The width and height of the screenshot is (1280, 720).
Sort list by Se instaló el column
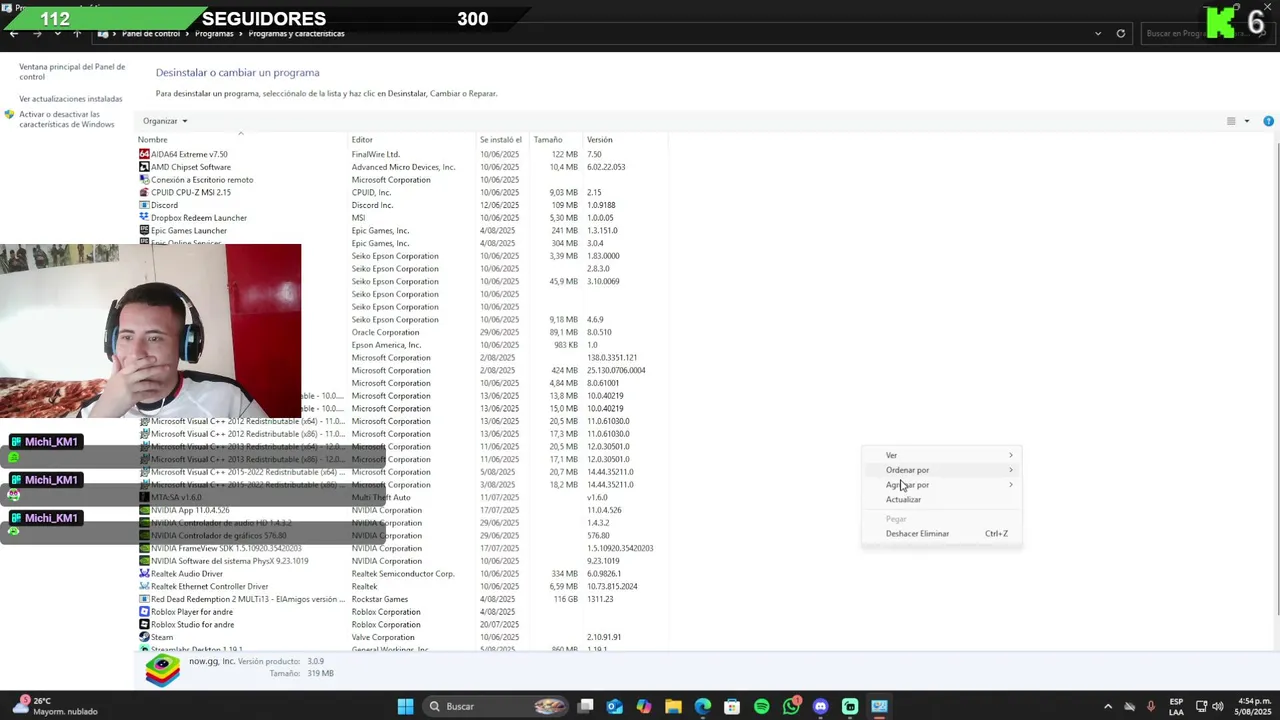pyautogui.click(x=501, y=140)
